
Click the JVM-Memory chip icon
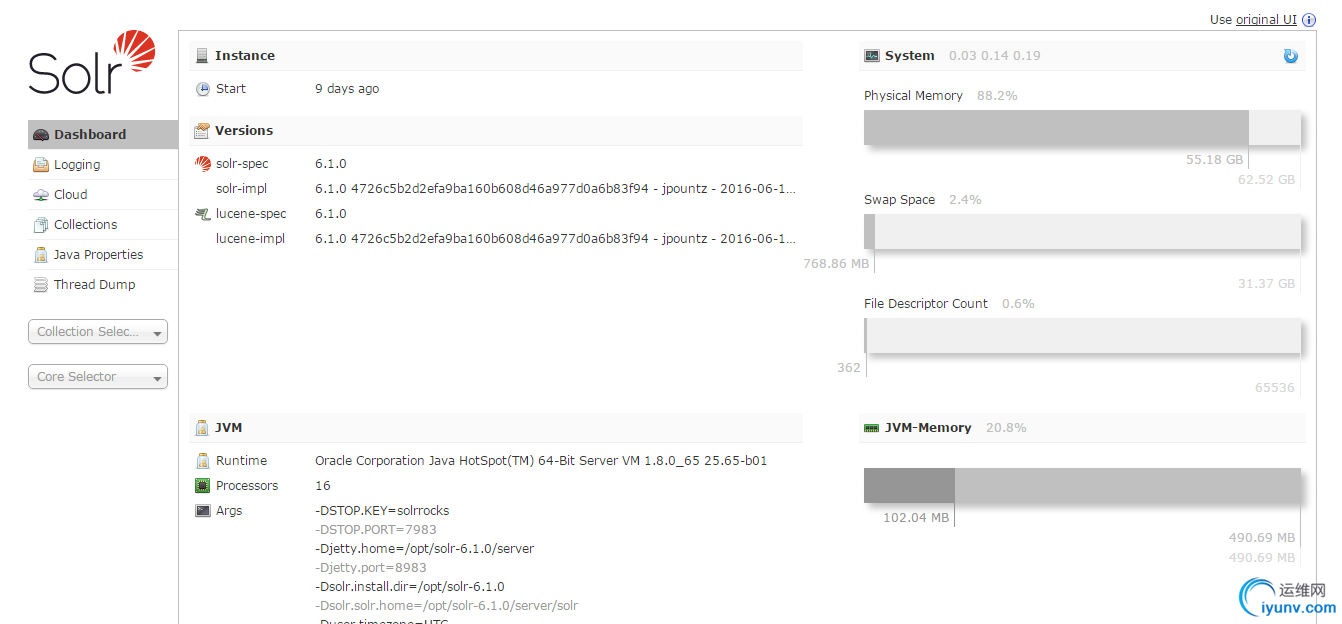872,428
